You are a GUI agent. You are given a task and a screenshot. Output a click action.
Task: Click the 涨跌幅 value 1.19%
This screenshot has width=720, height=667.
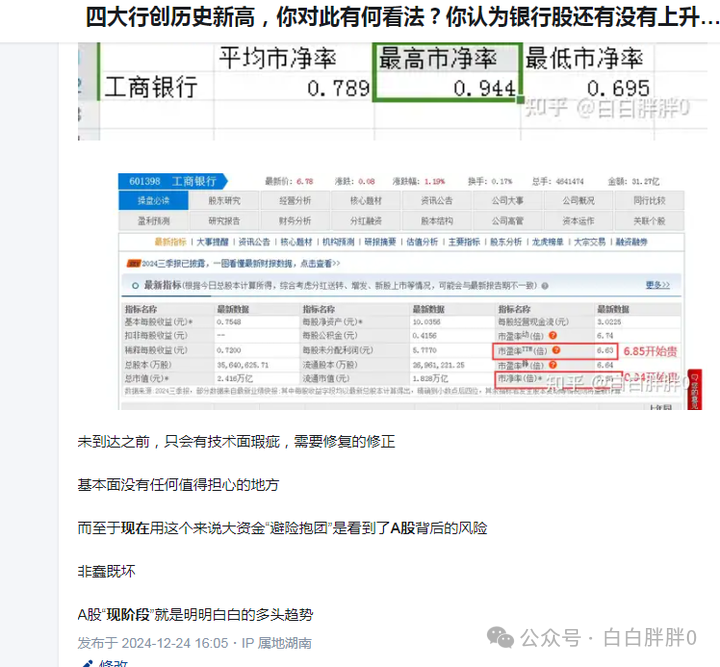(434, 181)
